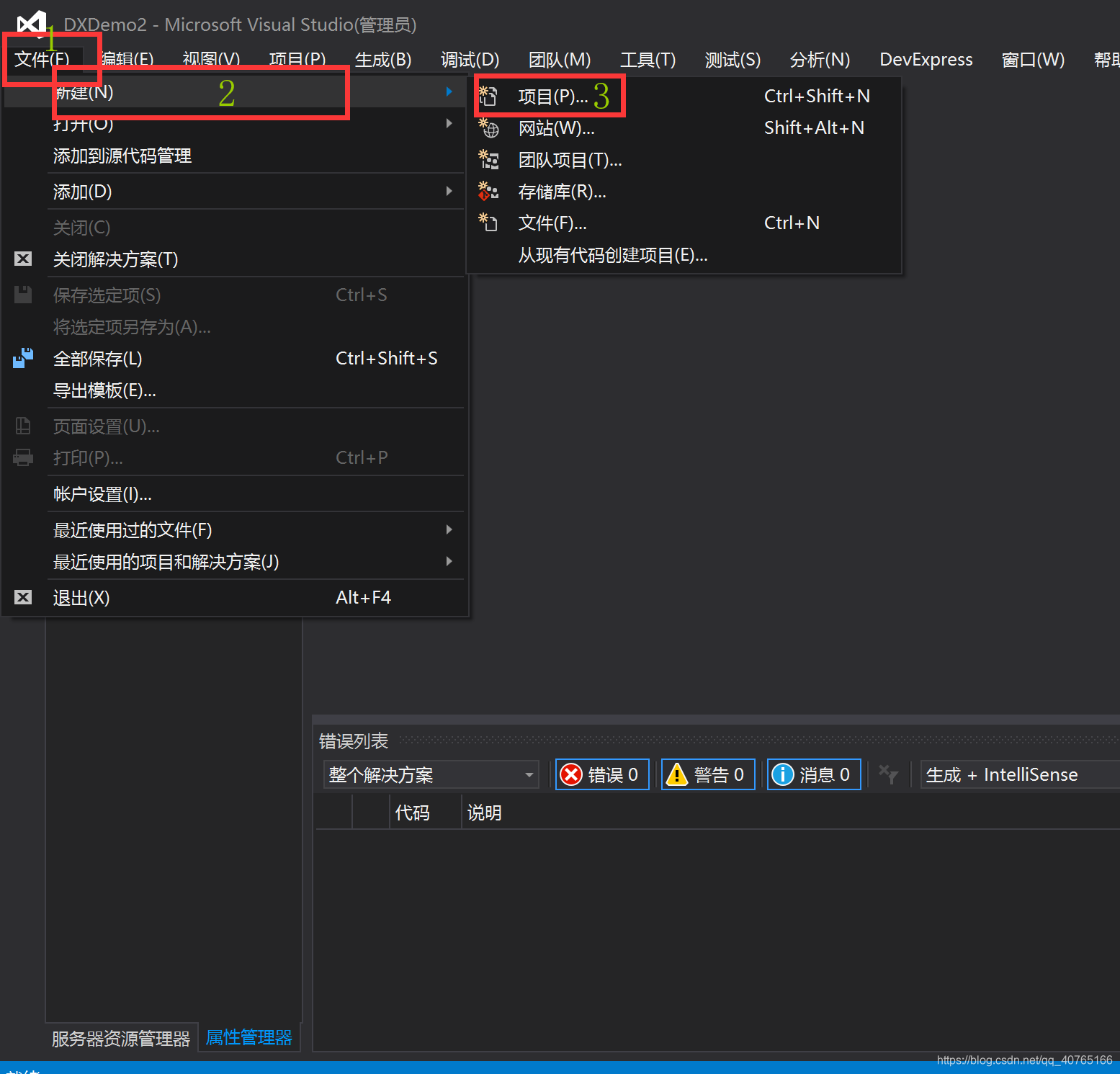This screenshot has width=1120, height=1074.
Task: Select 帐户设置(I)... entry
Action: 235,493
